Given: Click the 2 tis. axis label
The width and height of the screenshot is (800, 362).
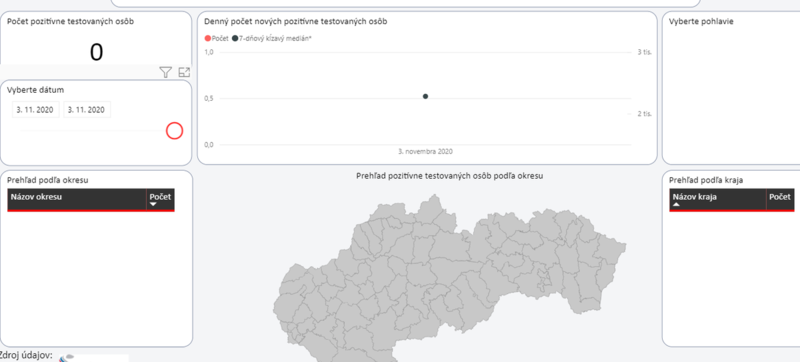Looking at the screenshot, I should [644, 114].
